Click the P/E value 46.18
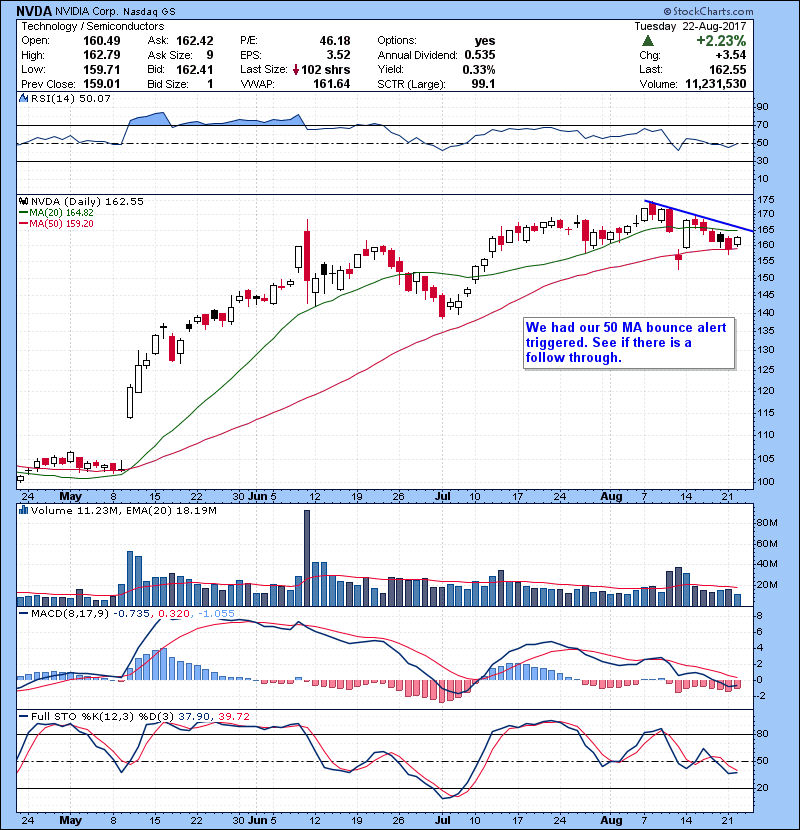Image resolution: width=800 pixels, height=830 pixels. (x=335, y=41)
